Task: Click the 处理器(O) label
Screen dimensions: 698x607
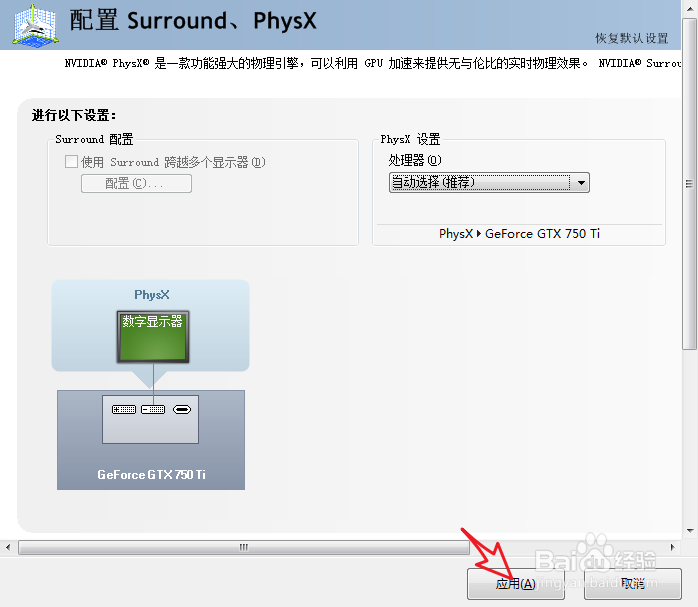Action: [x=415, y=160]
